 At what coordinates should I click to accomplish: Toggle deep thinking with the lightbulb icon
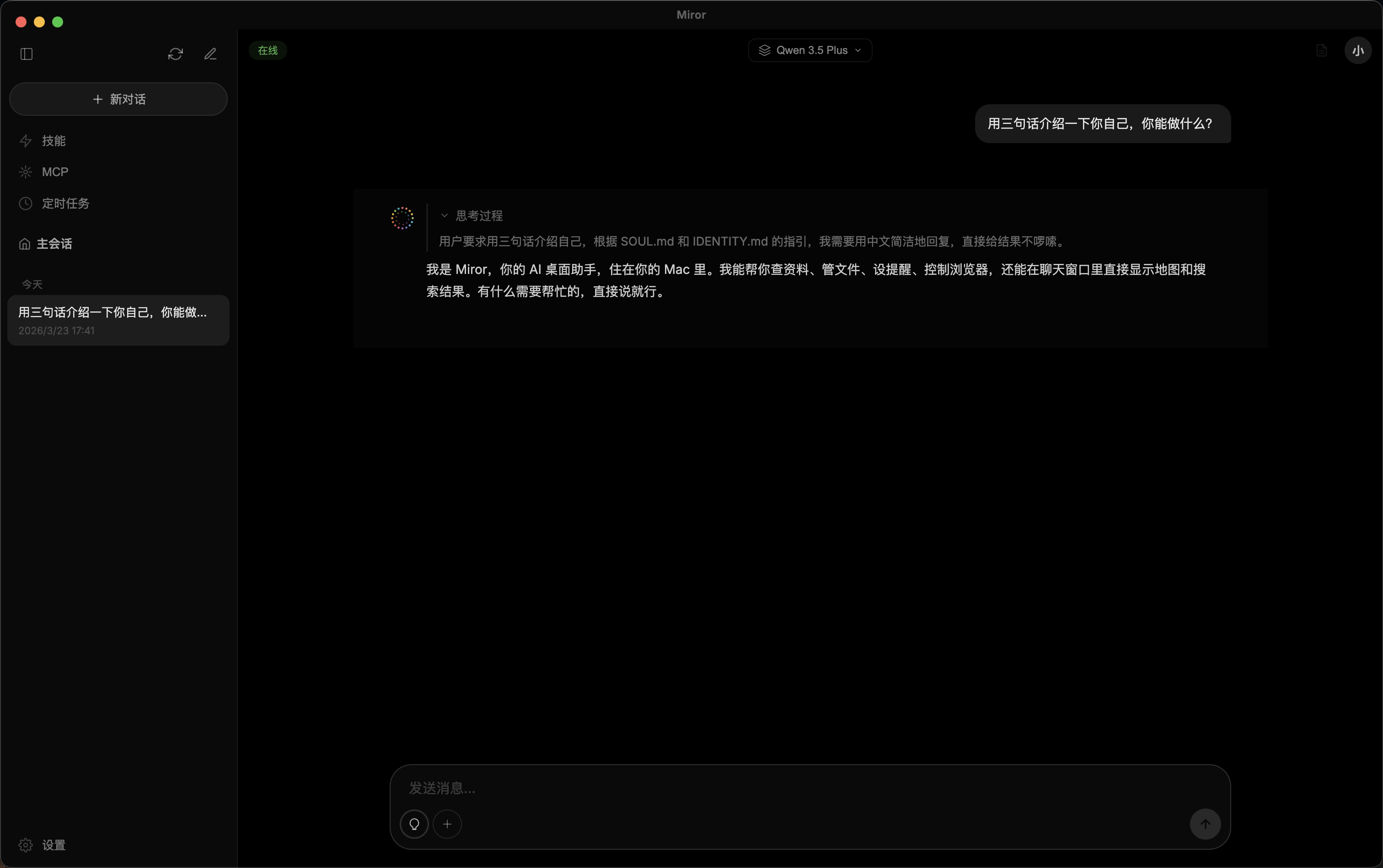click(414, 824)
